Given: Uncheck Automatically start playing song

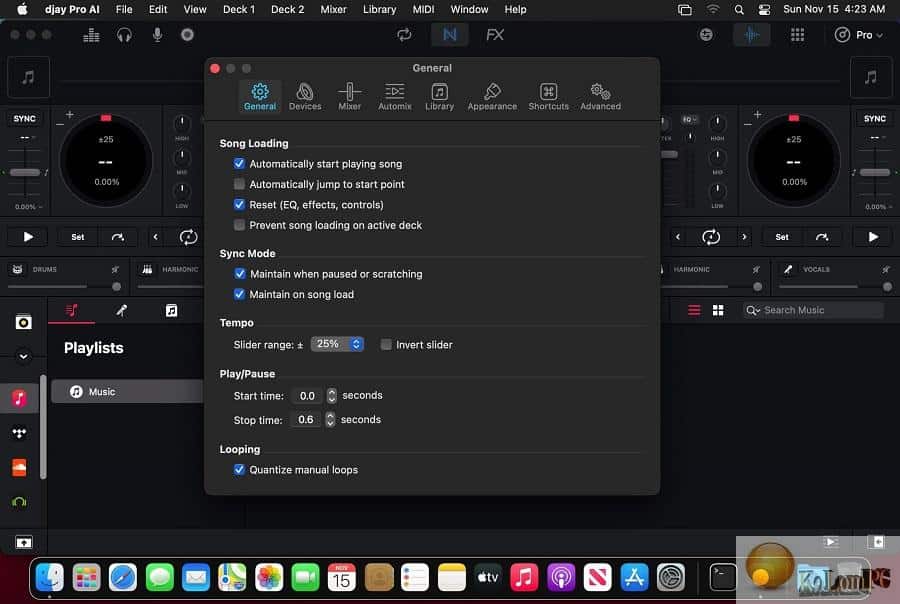Looking at the screenshot, I should pos(239,164).
